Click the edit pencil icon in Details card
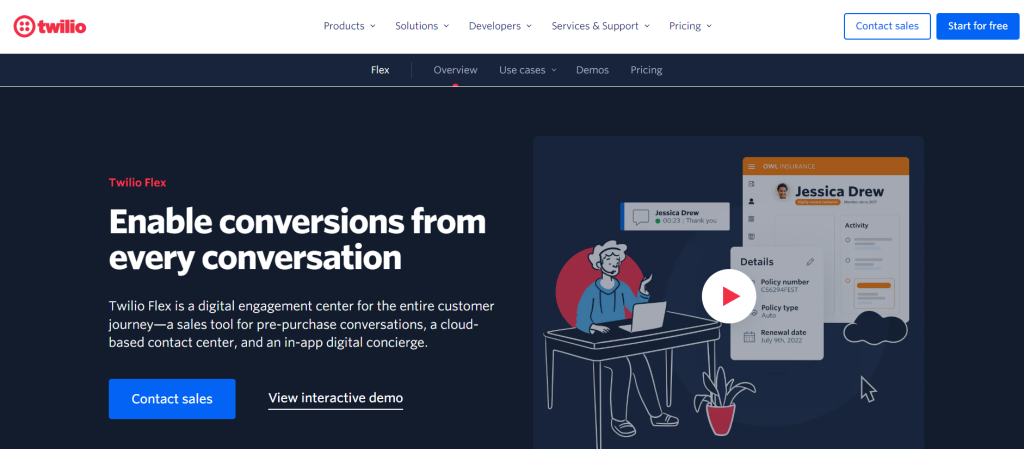 (x=810, y=262)
